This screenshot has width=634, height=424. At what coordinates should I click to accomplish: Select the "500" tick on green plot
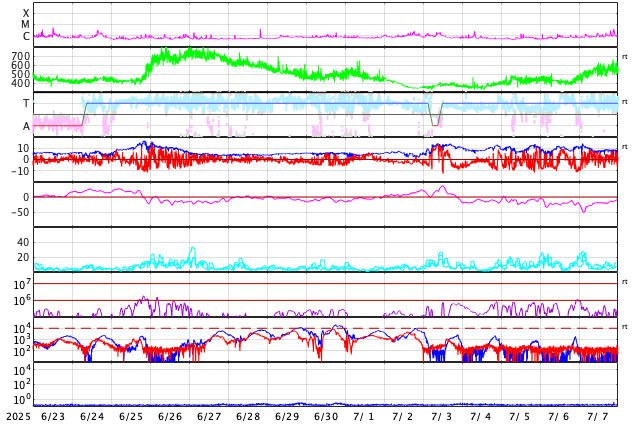click(x=21, y=74)
